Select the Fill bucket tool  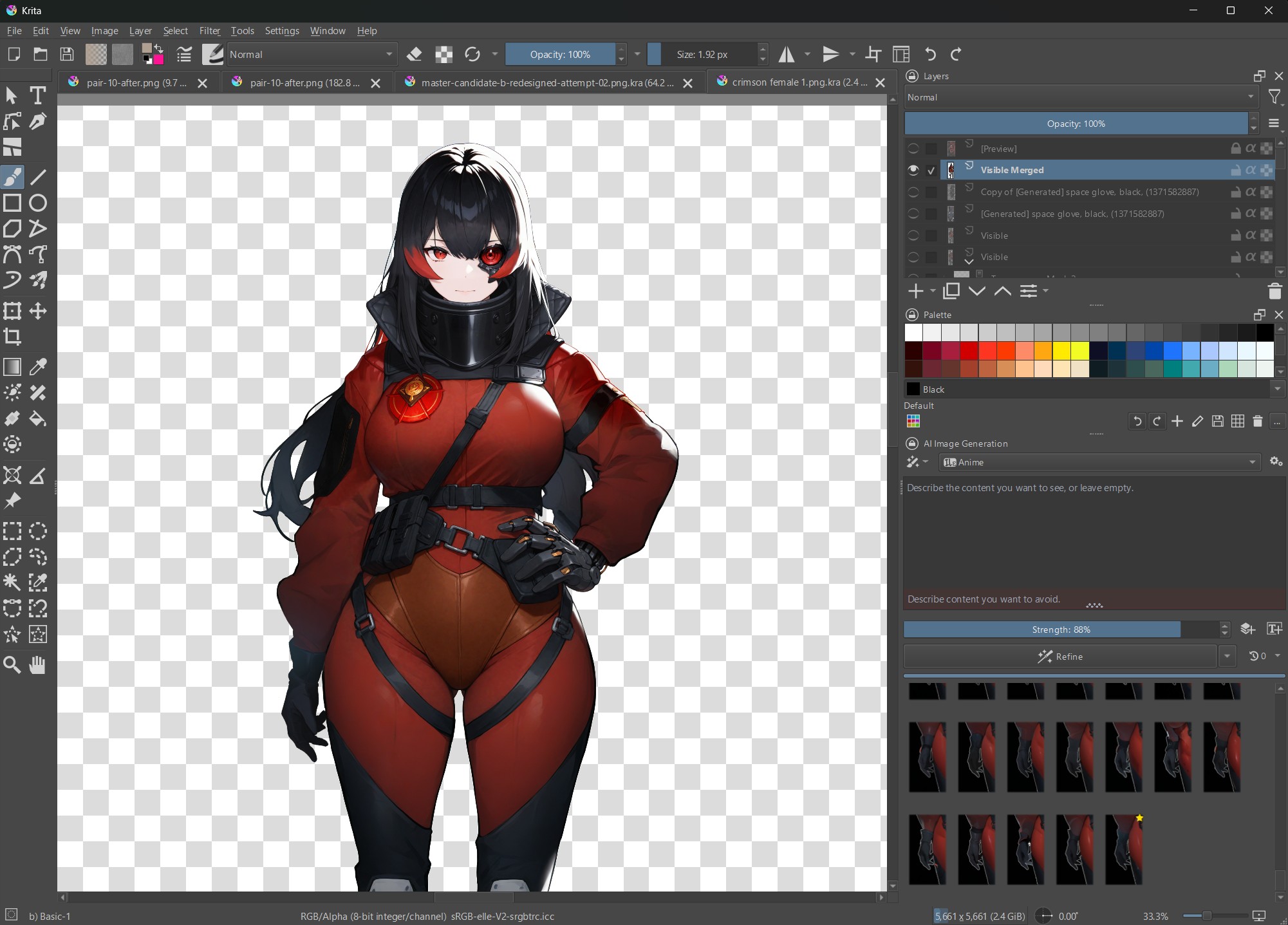pos(38,419)
